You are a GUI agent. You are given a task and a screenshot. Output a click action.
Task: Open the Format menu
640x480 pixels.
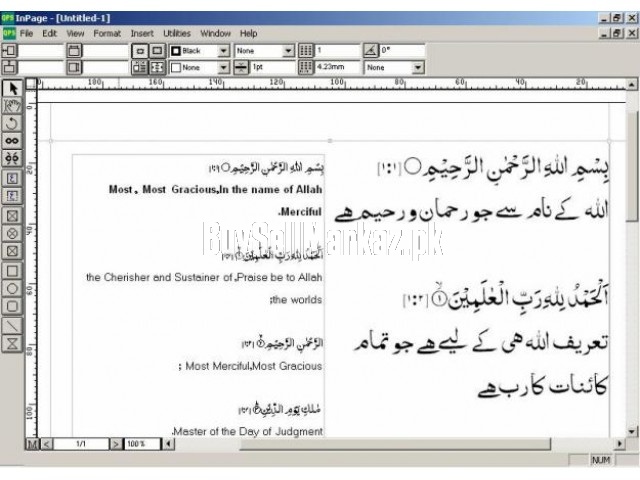coord(107,33)
